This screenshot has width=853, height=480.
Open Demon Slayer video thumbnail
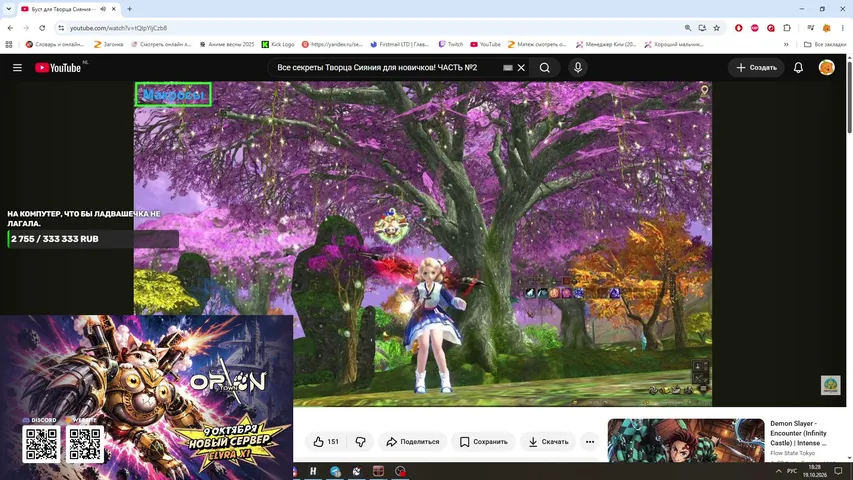685,440
